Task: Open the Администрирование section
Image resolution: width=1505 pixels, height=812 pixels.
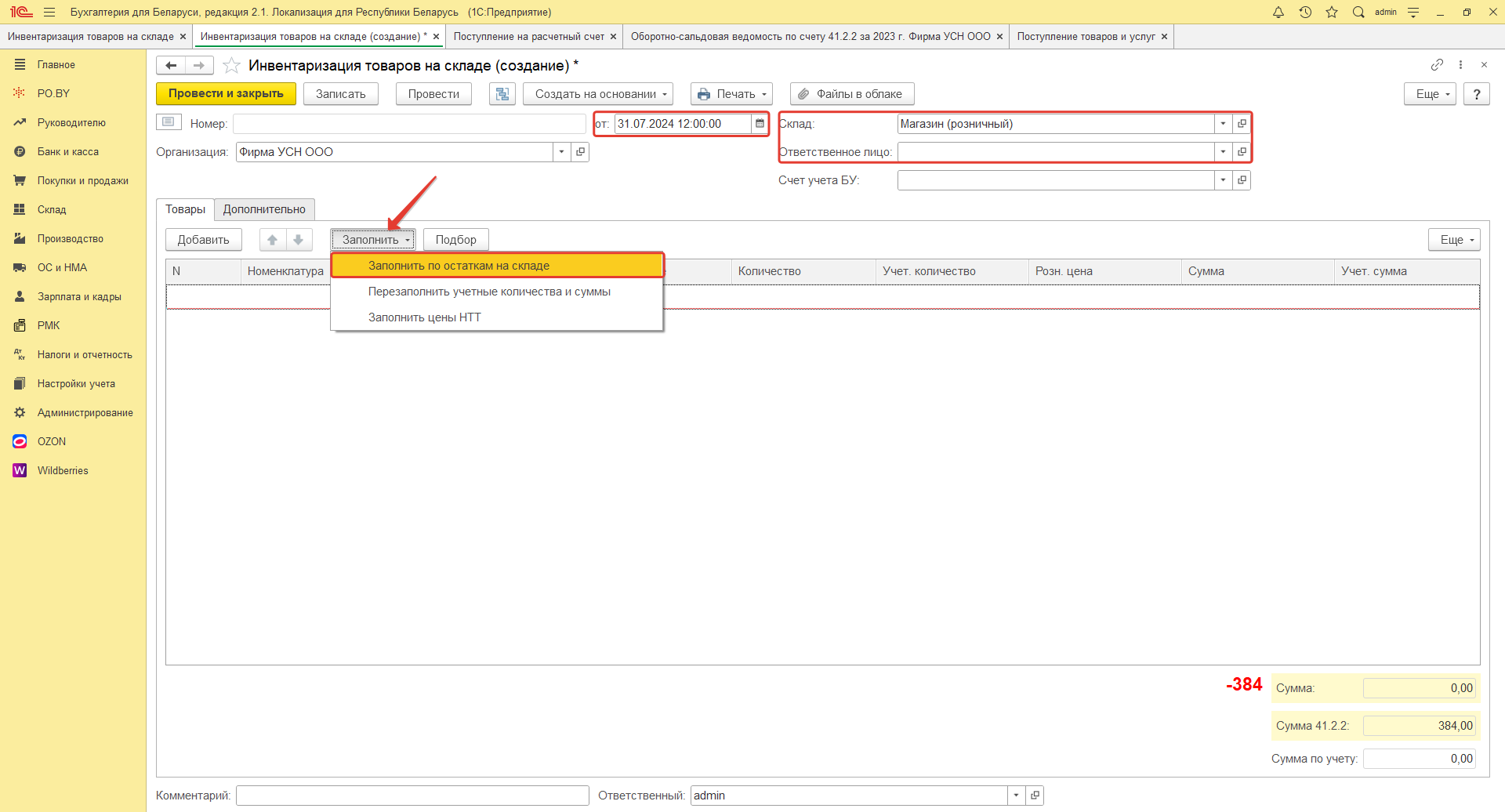Action: click(x=85, y=412)
